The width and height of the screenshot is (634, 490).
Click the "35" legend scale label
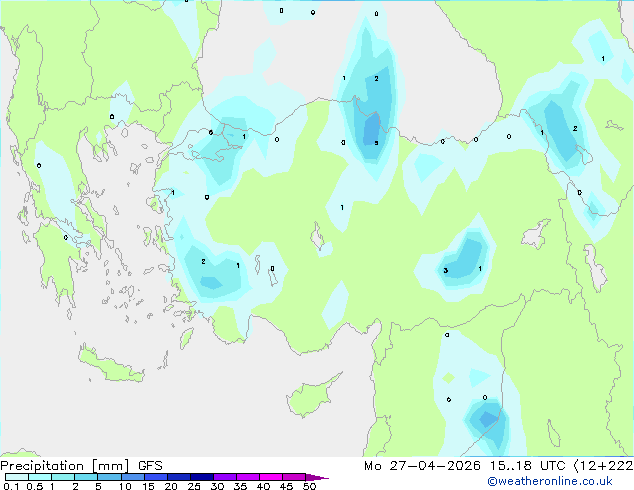(x=240, y=486)
